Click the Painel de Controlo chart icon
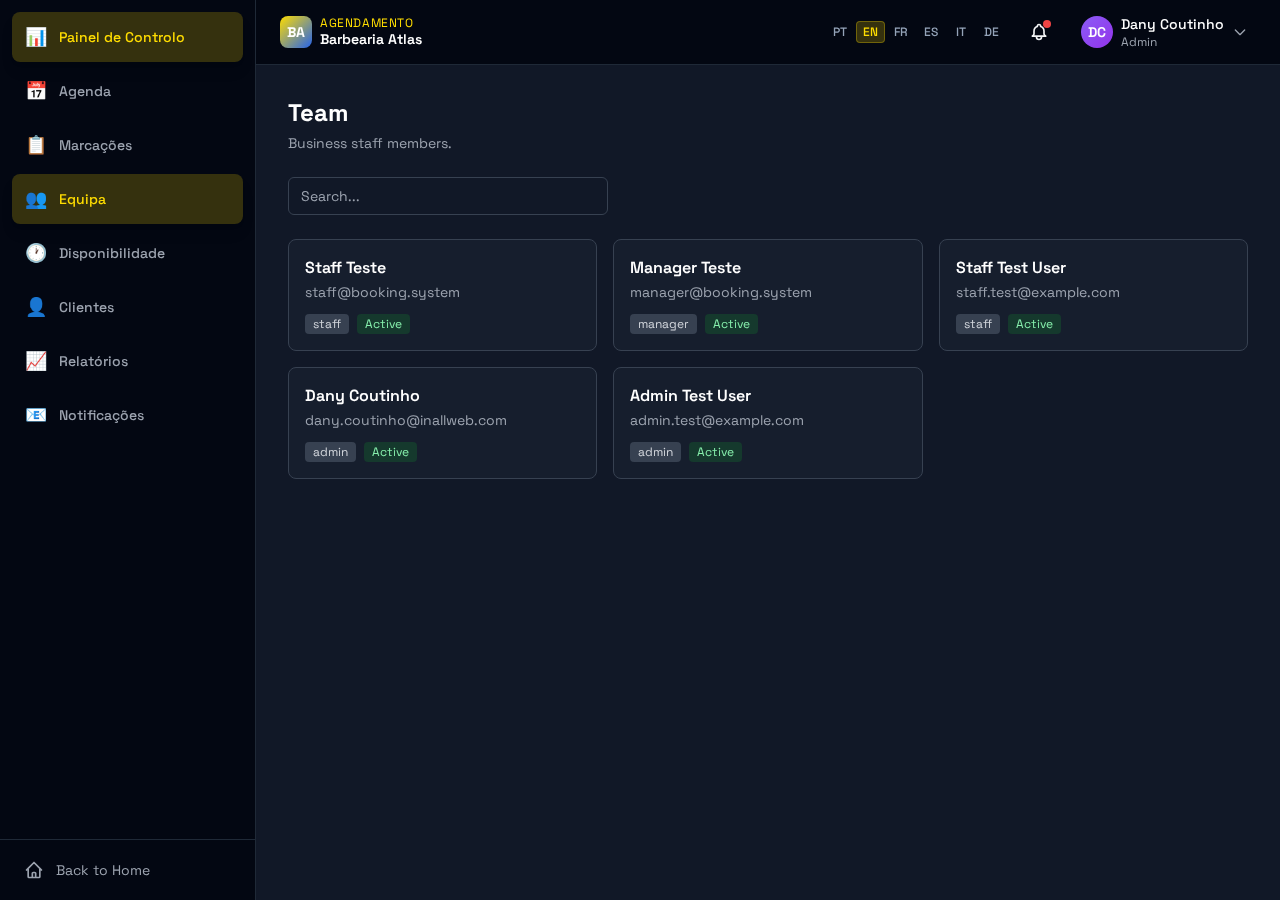The image size is (1280, 900). tap(36, 37)
